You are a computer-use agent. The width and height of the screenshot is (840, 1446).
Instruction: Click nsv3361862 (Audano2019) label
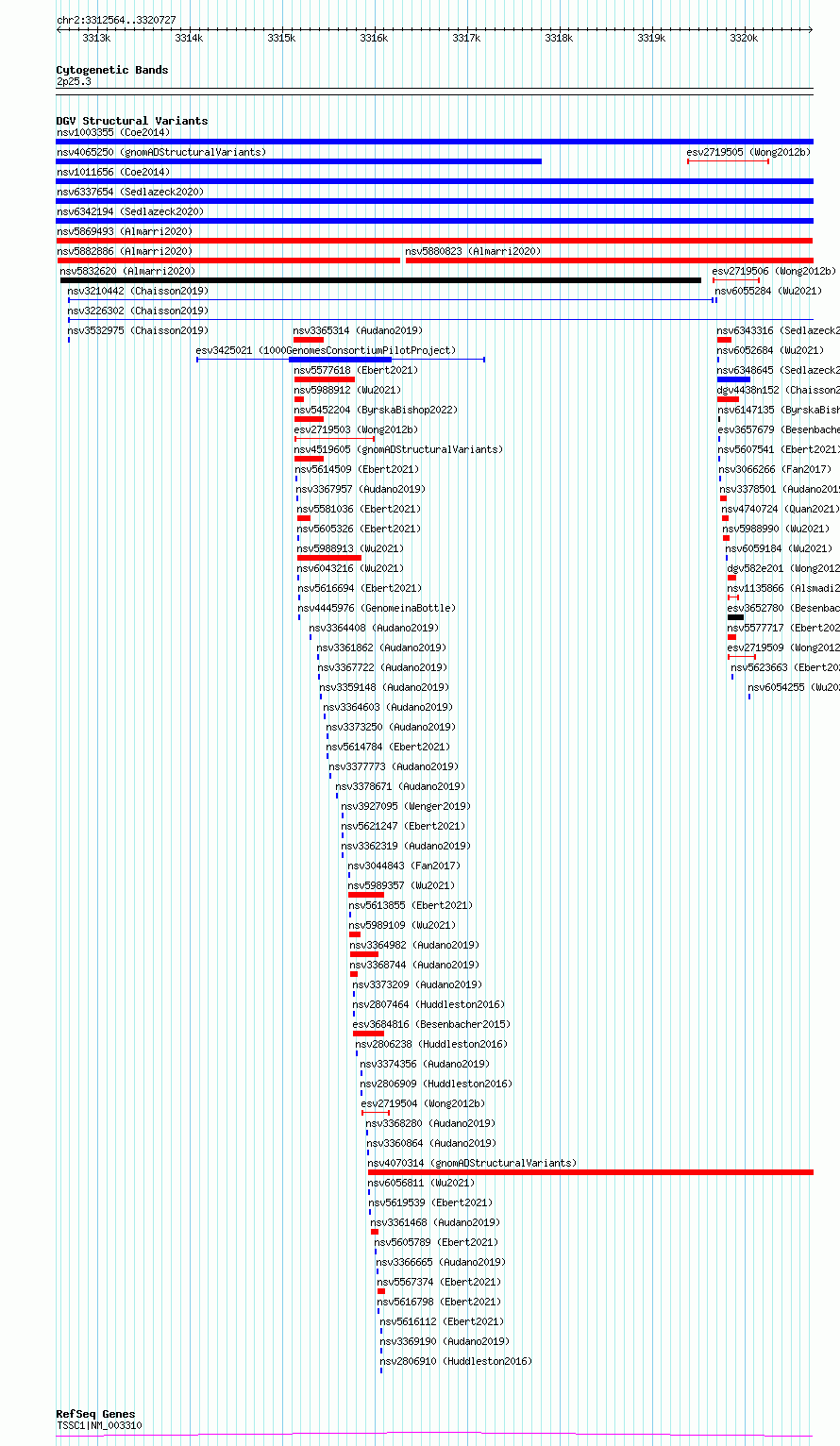[x=381, y=647]
